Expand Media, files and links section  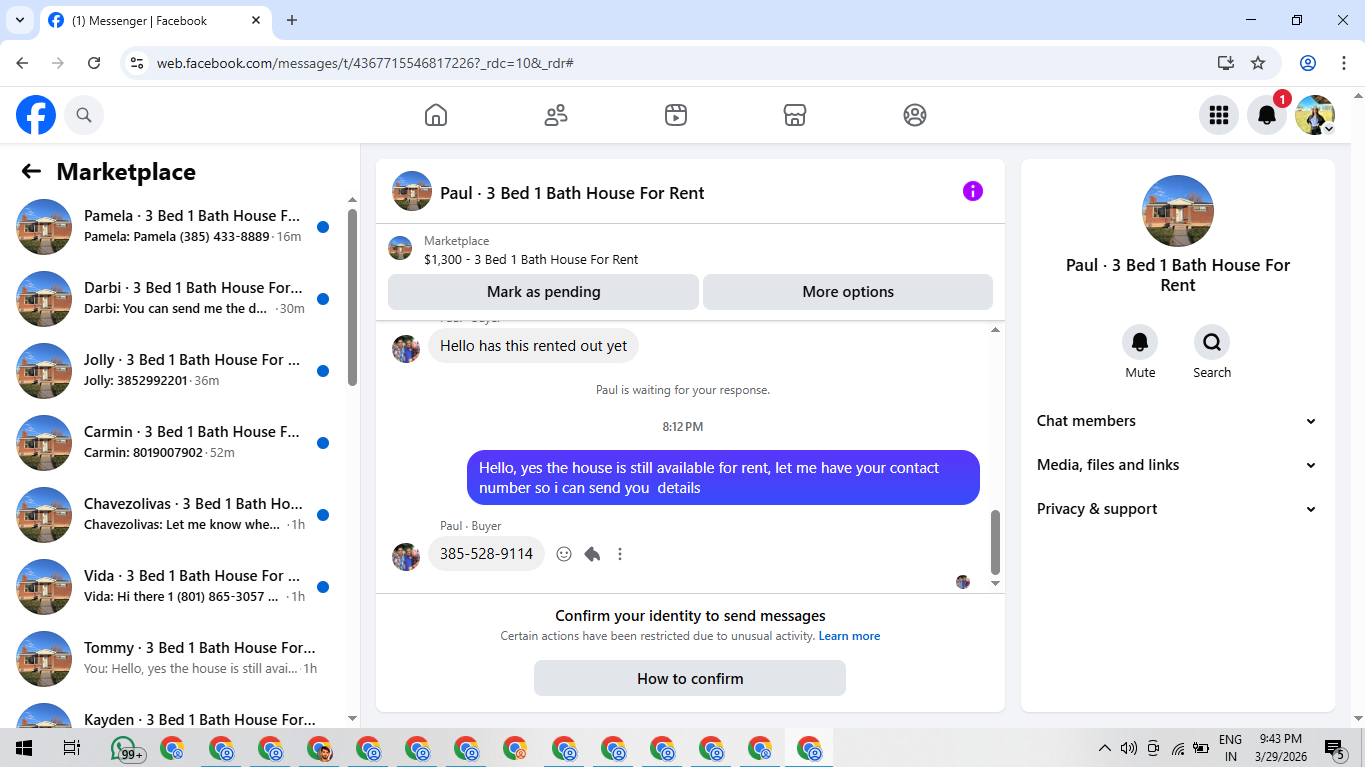point(1178,465)
